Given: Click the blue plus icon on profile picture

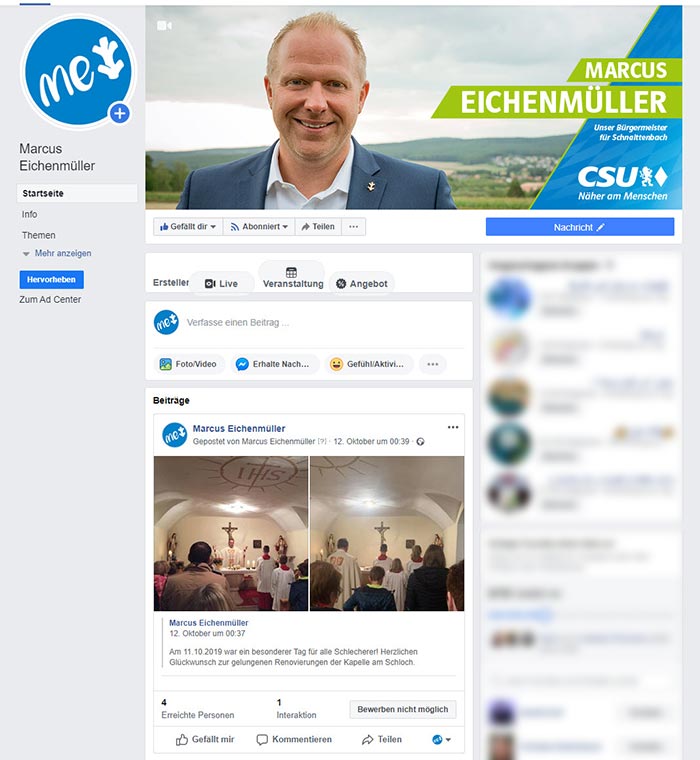Looking at the screenshot, I should [120, 114].
